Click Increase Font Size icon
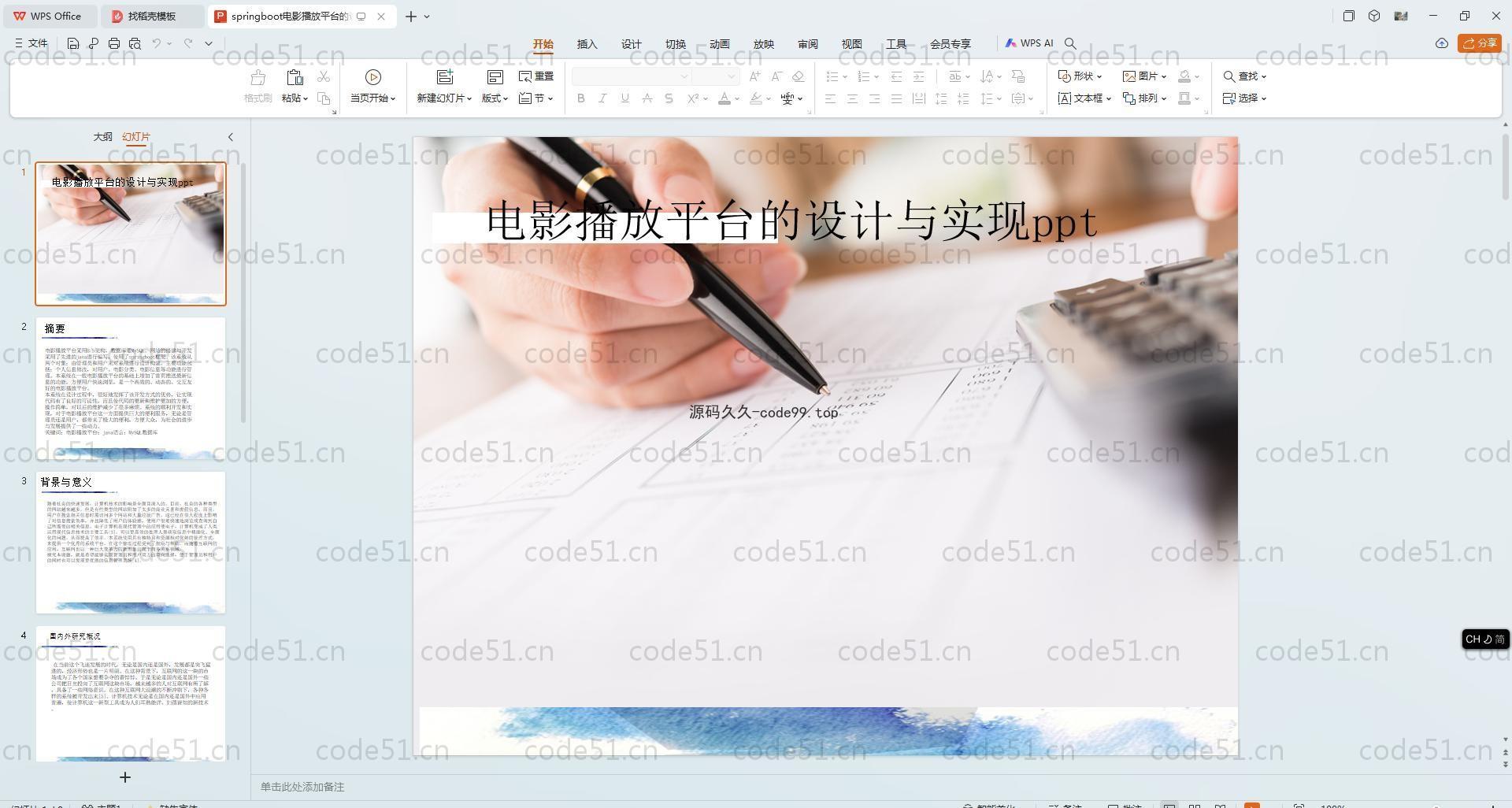The width and height of the screenshot is (1512, 808). point(755,76)
